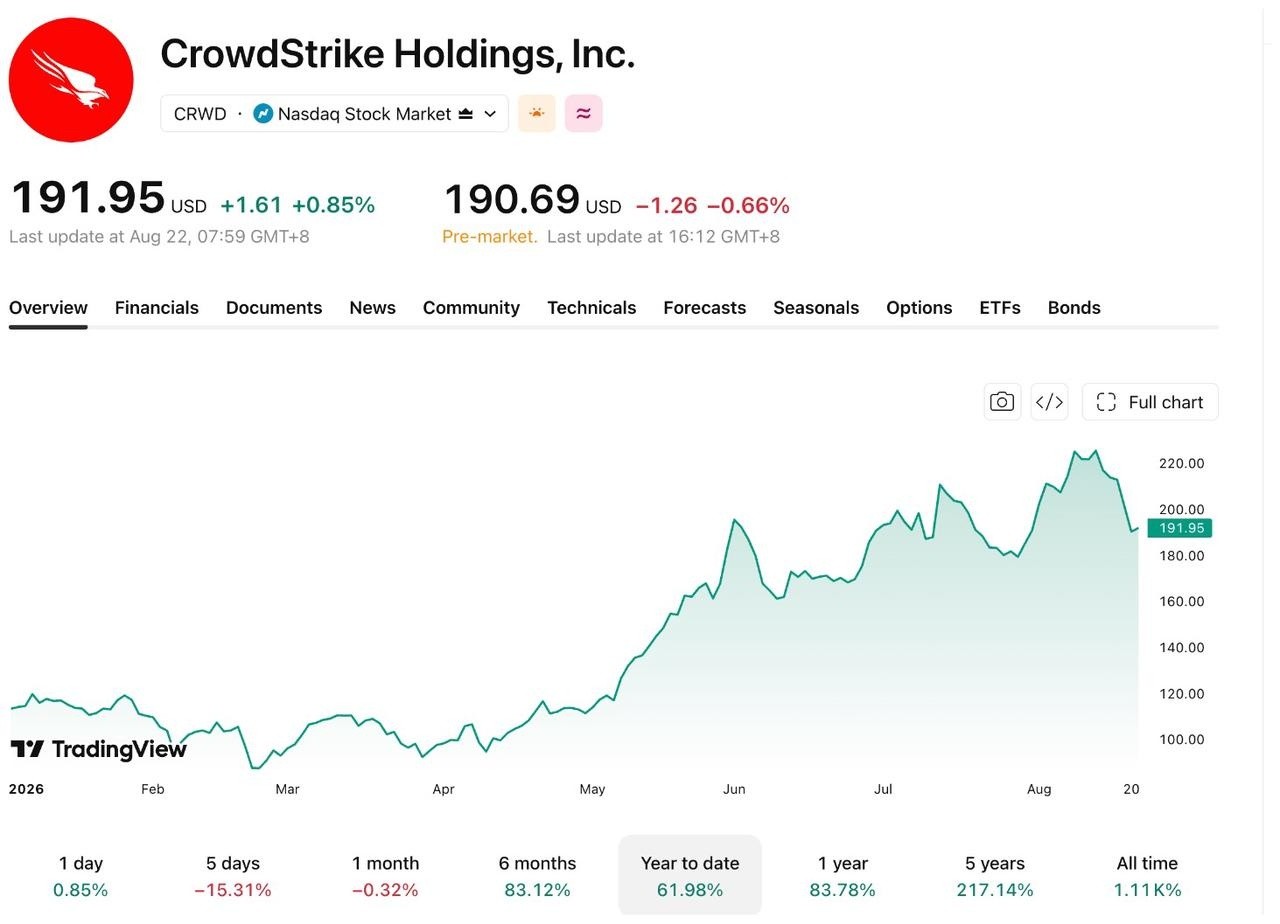The height and width of the screenshot is (924, 1280).
Task: Click the Nasdaq exchange round icon
Action: coord(263,114)
